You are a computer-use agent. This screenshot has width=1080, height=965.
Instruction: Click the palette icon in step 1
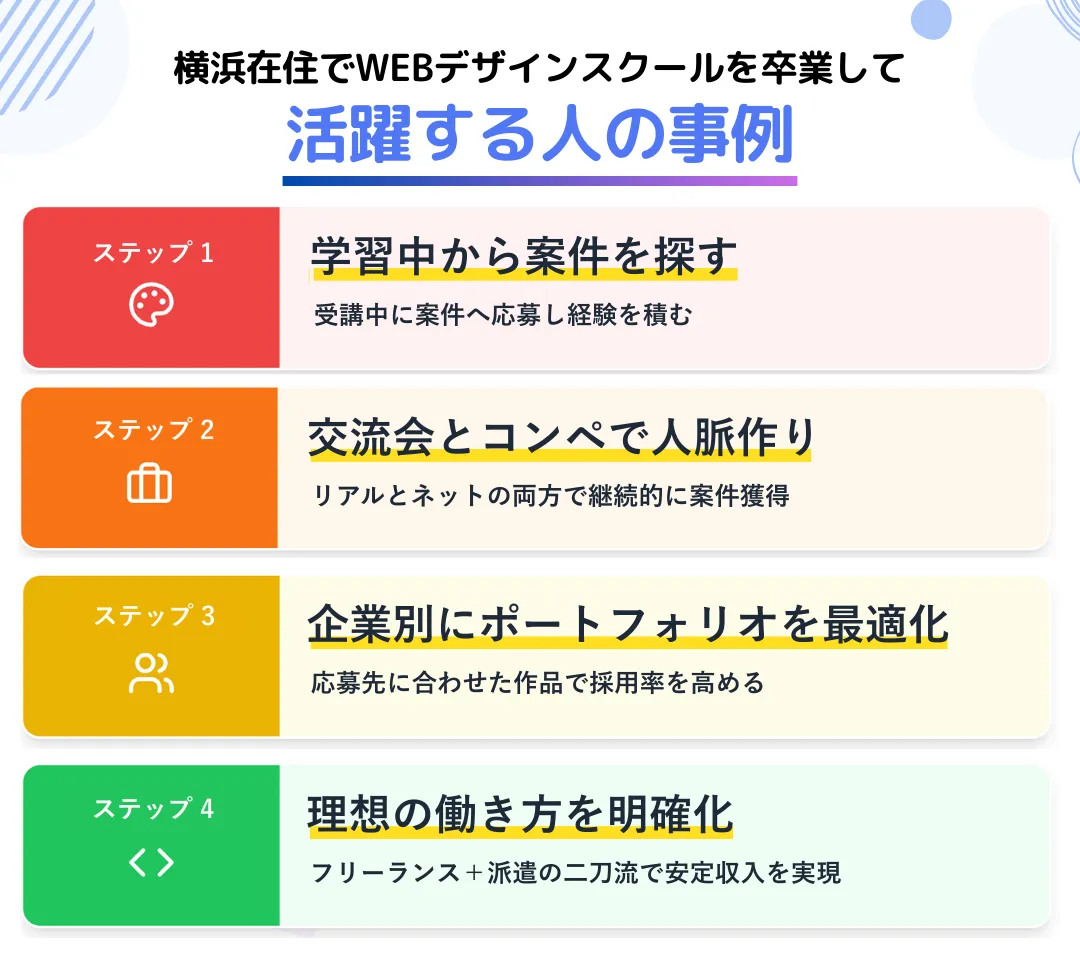(x=151, y=305)
